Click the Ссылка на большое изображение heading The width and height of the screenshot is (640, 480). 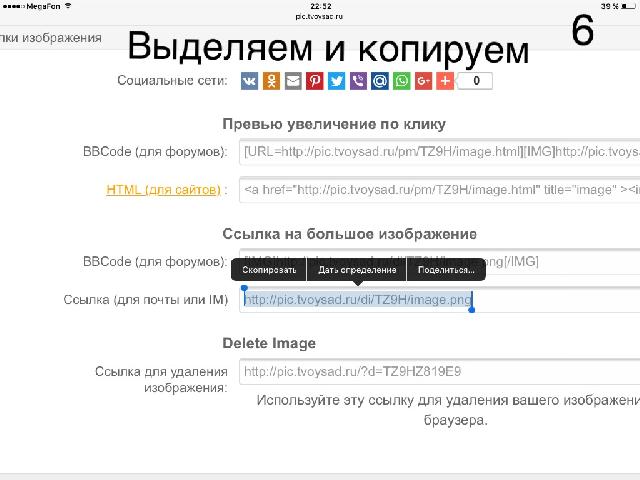point(349,234)
